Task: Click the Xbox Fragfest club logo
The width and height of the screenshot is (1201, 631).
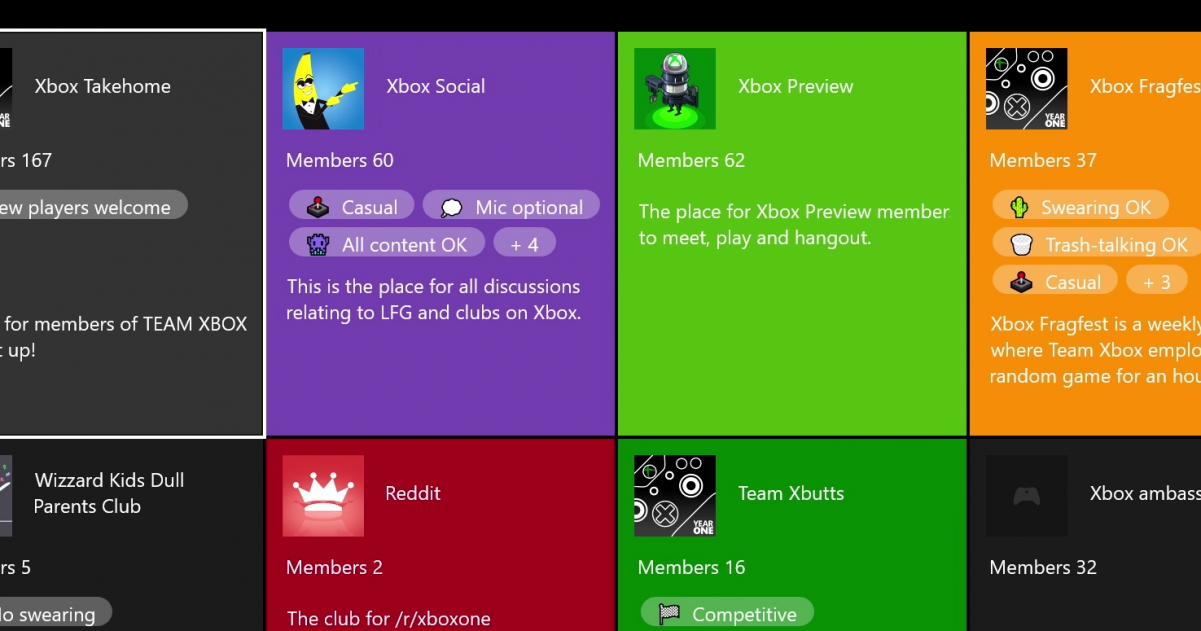Action: click(x=1026, y=89)
